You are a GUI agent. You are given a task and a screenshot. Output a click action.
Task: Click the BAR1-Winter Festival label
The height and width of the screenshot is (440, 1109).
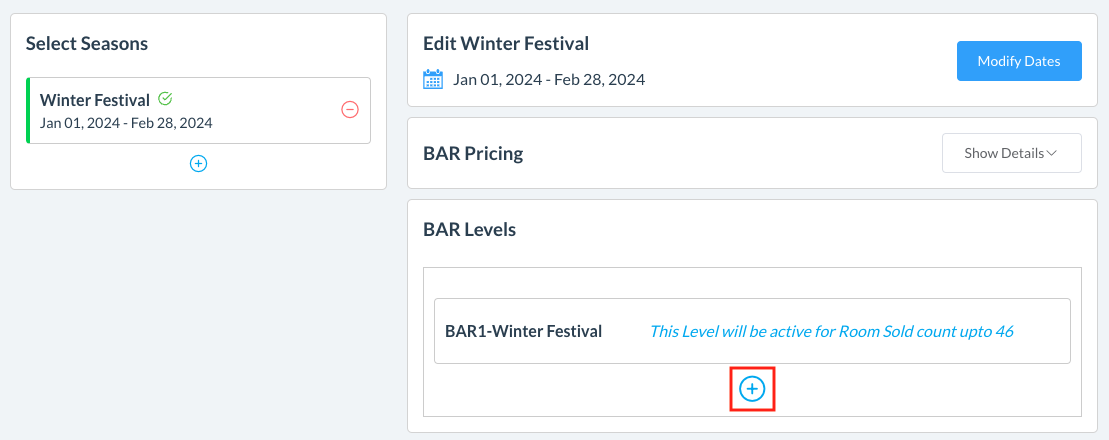point(523,331)
